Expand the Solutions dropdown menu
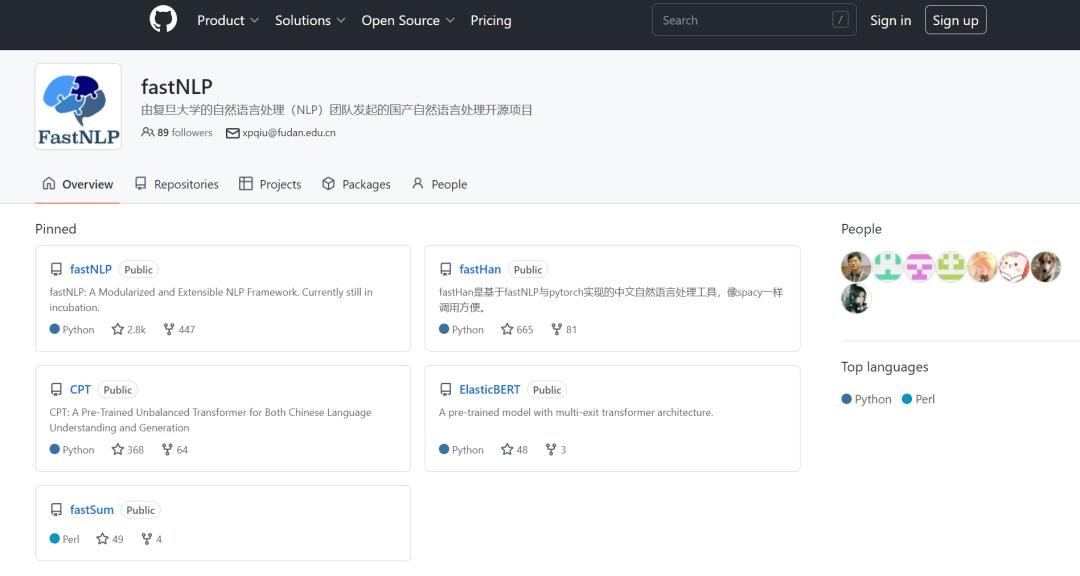The width and height of the screenshot is (1080, 576). tap(310, 20)
